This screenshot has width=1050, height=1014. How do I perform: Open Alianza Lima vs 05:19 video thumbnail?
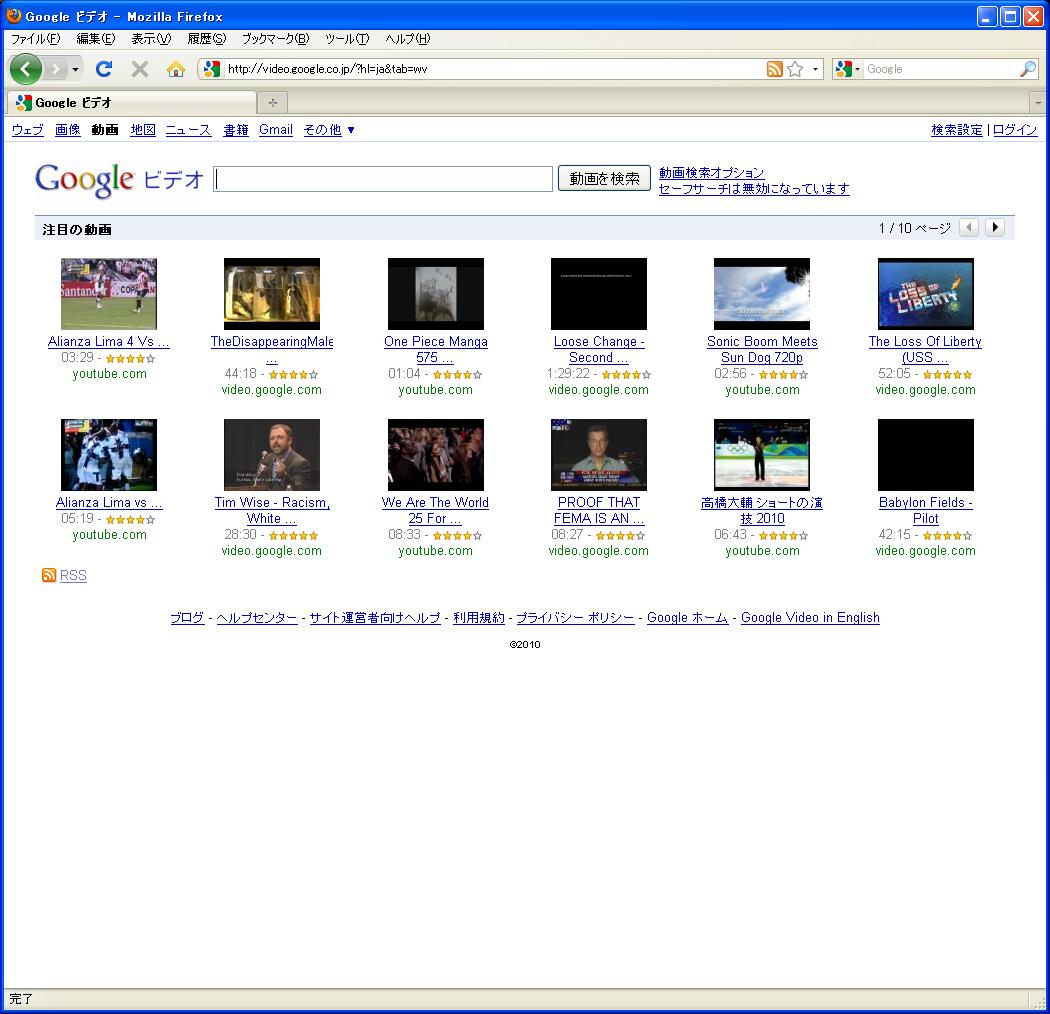pos(108,455)
